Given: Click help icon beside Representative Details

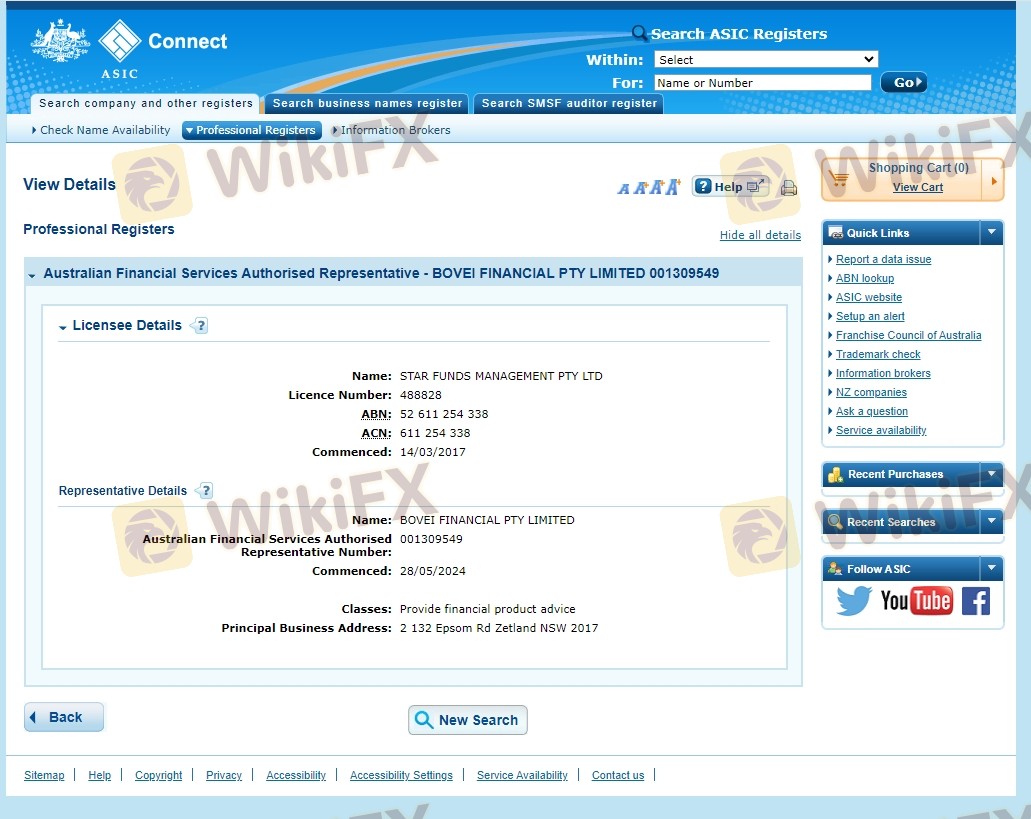Looking at the screenshot, I should [x=205, y=491].
